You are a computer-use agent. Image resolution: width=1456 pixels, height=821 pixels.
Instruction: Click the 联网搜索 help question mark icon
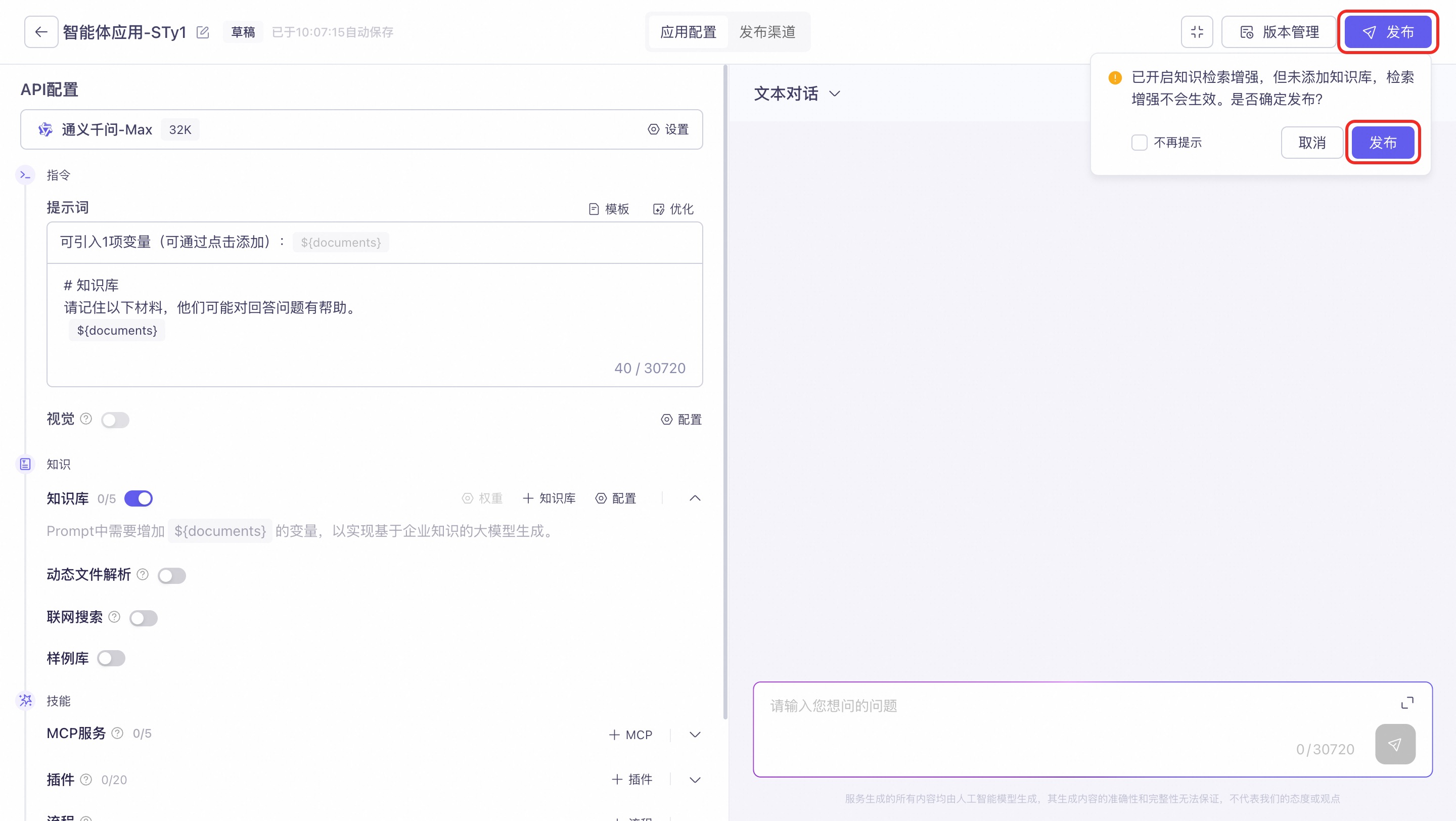coord(114,616)
